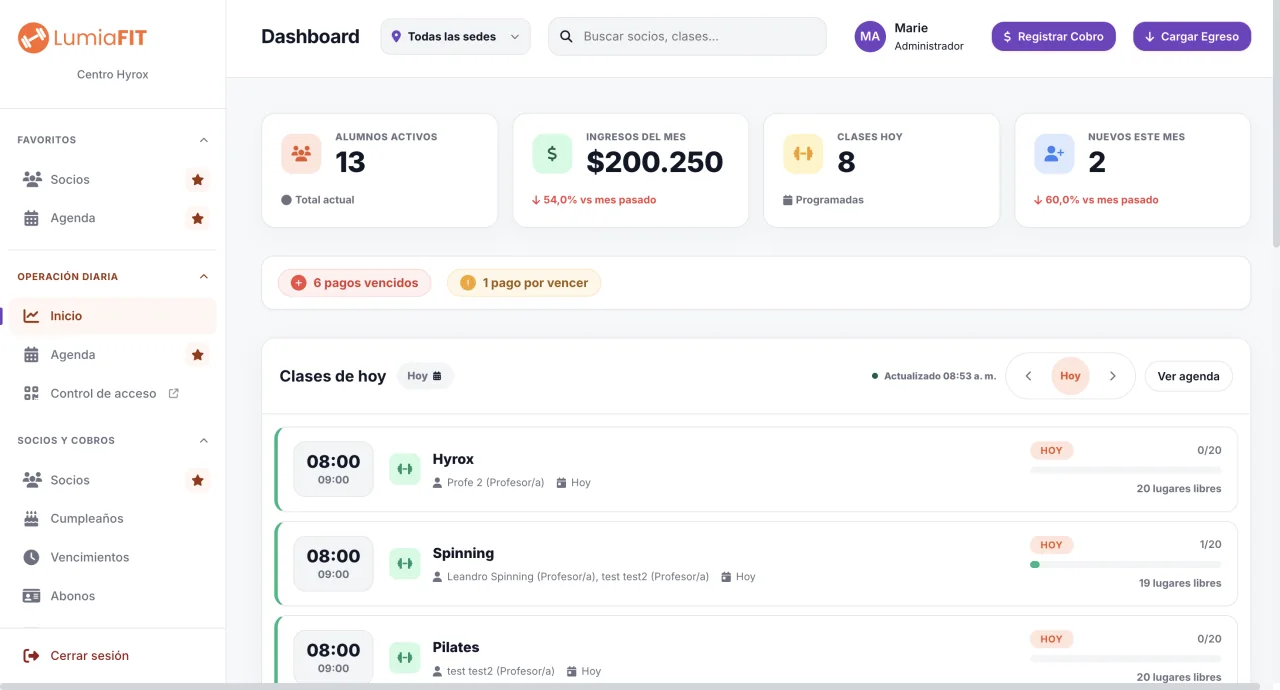Select the round Hoy button in the date navigator
The height and width of the screenshot is (690, 1280).
(1070, 376)
